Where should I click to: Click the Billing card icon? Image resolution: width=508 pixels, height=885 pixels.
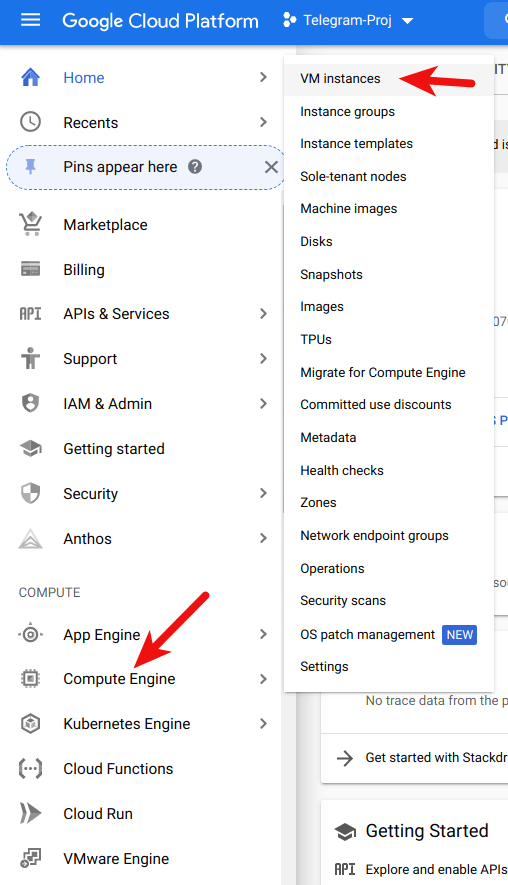coord(30,269)
